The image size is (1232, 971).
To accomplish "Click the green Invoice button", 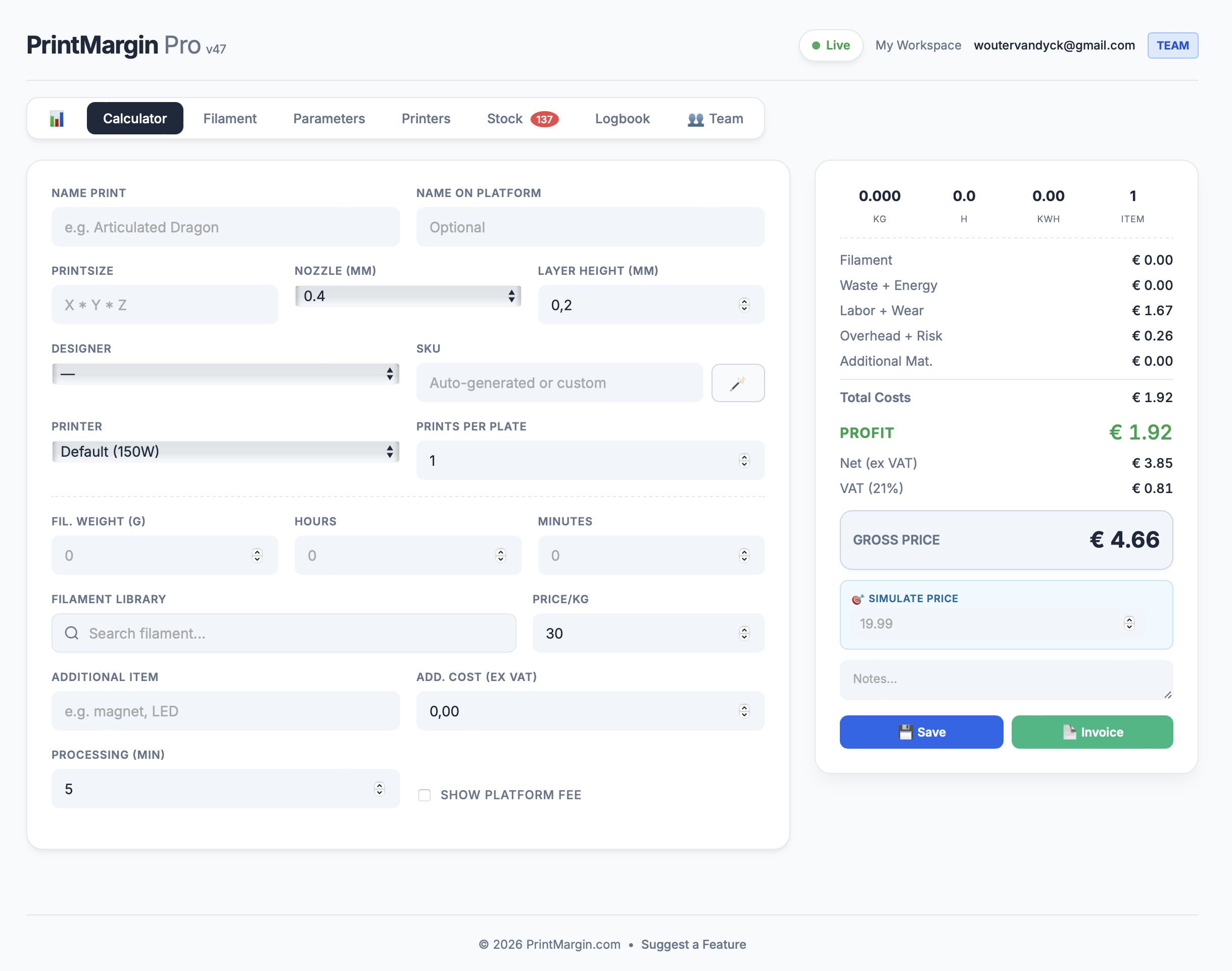I will click(1092, 732).
